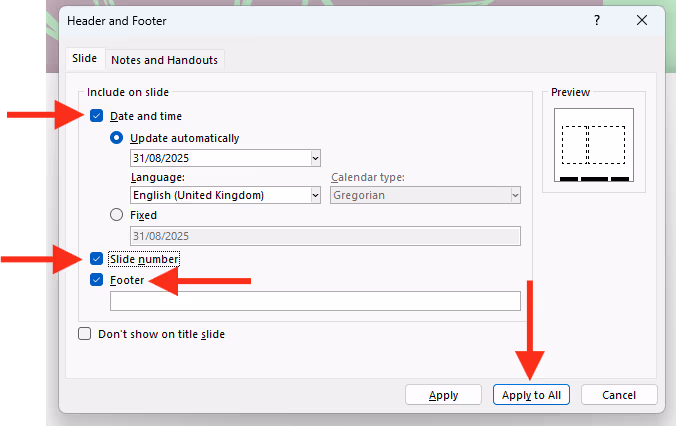
Task: Enable Don't show on title slide
Action: [x=85, y=334]
